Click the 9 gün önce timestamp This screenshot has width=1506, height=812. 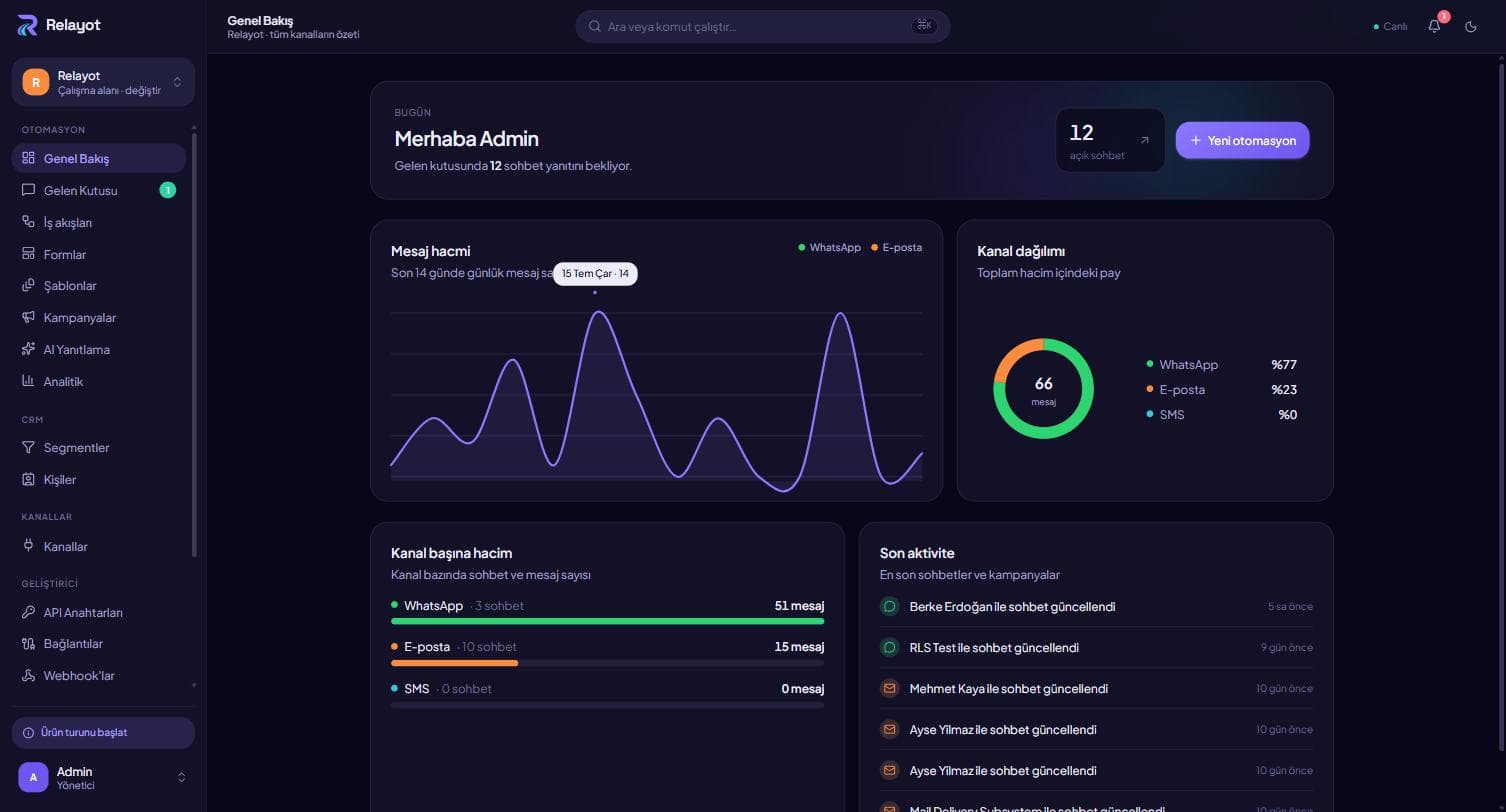pyautogui.click(x=1287, y=648)
